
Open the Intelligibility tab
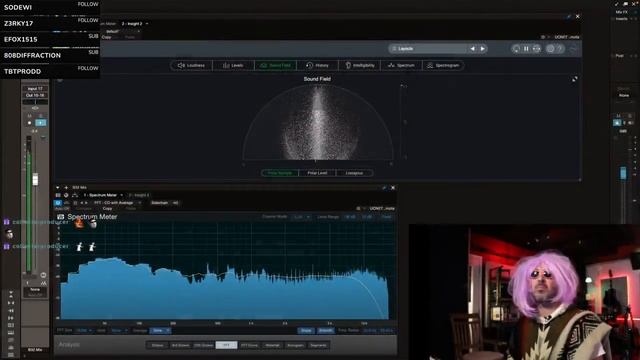point(360,65)
